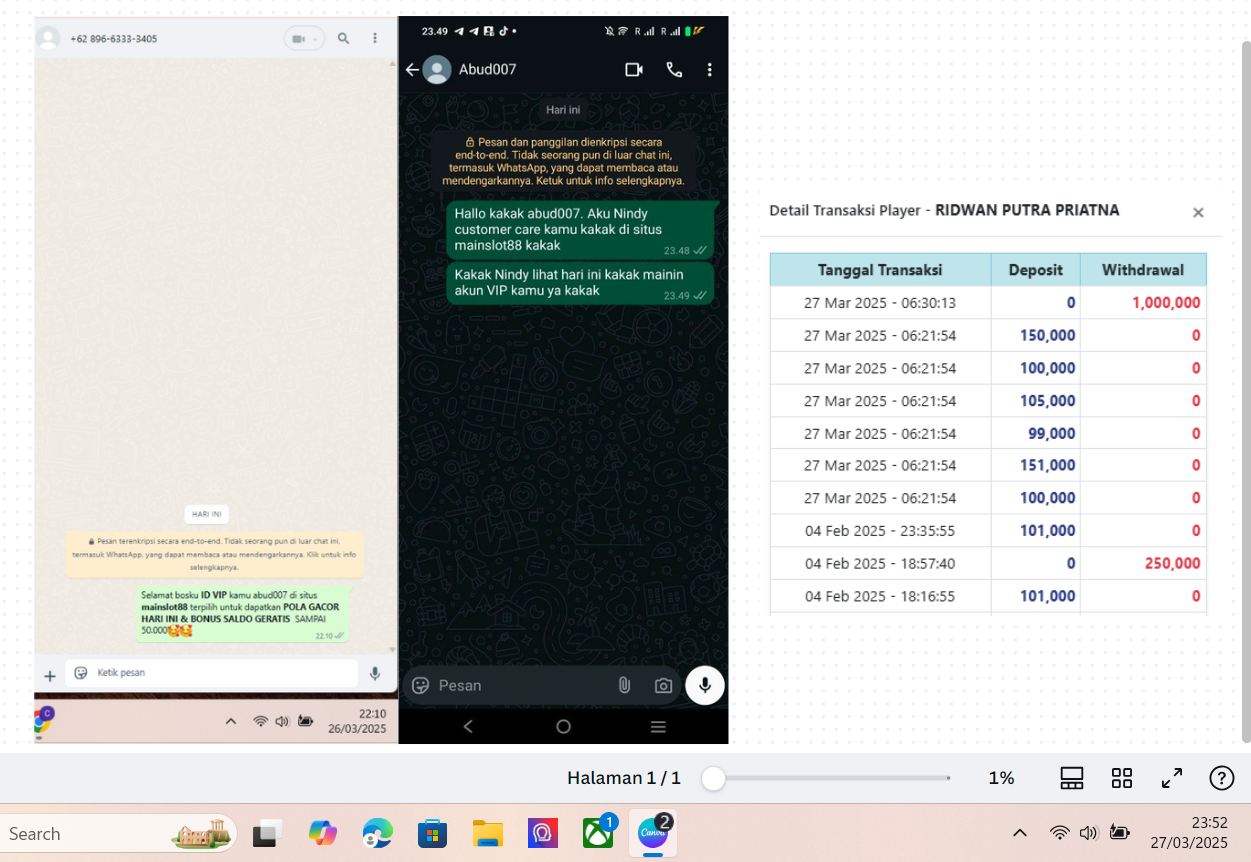Switch to grid view thumbnails

pos(1122,778)
